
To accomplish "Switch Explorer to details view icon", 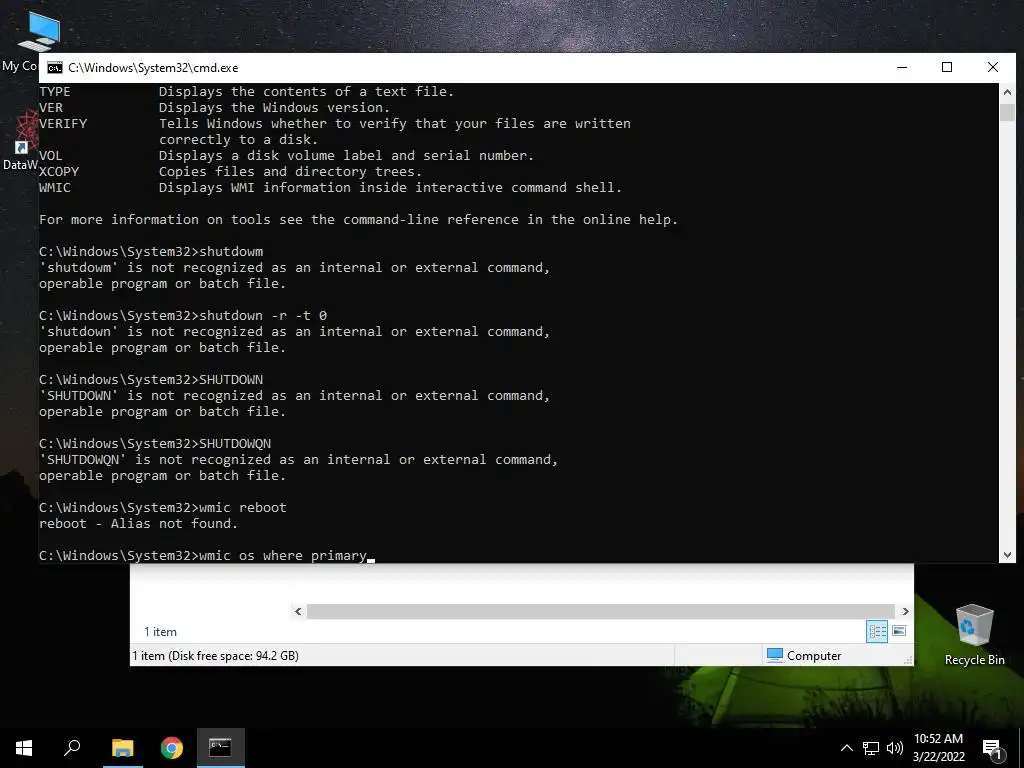I will point(877,631).
